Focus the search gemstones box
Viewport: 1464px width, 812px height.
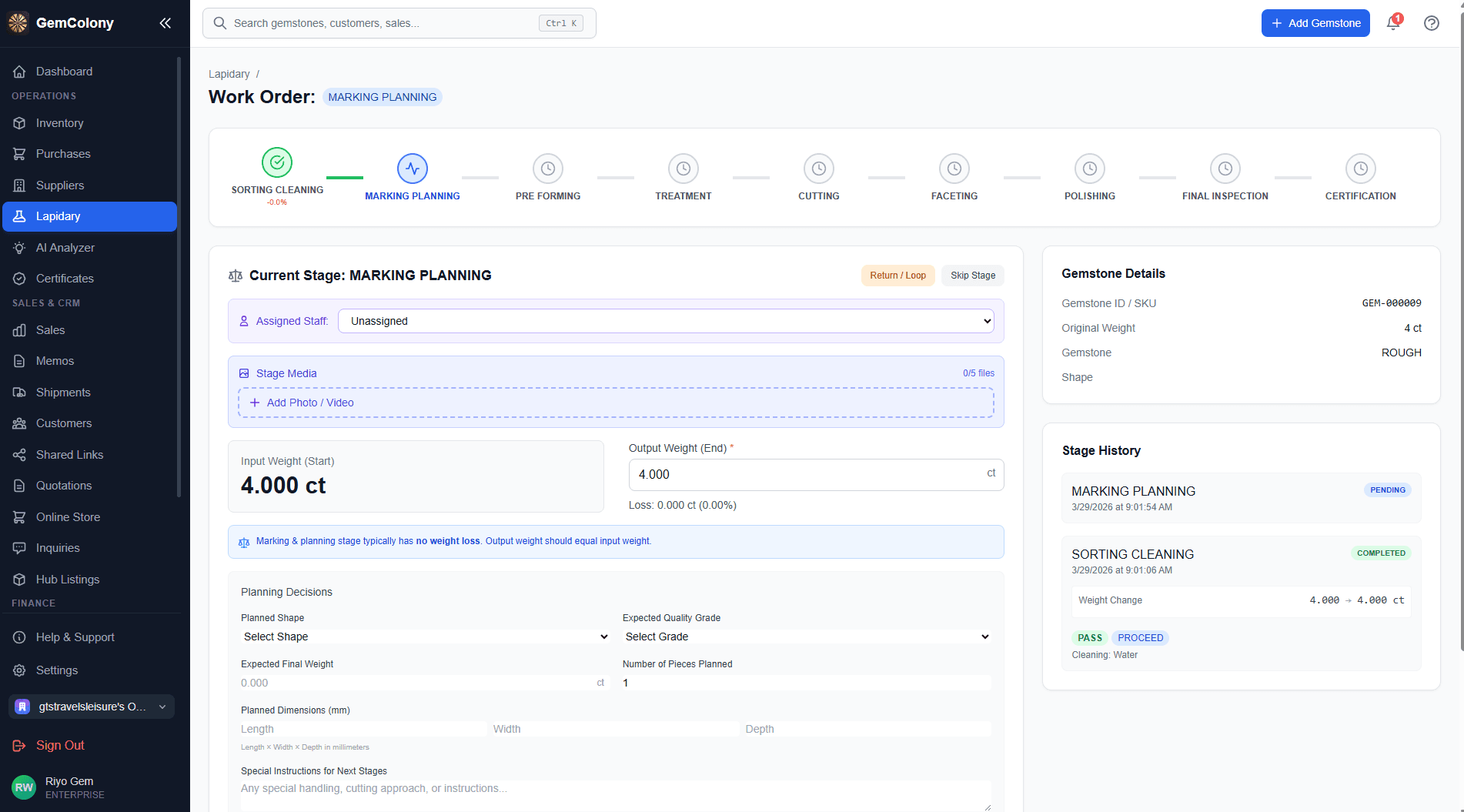point(399,23)
